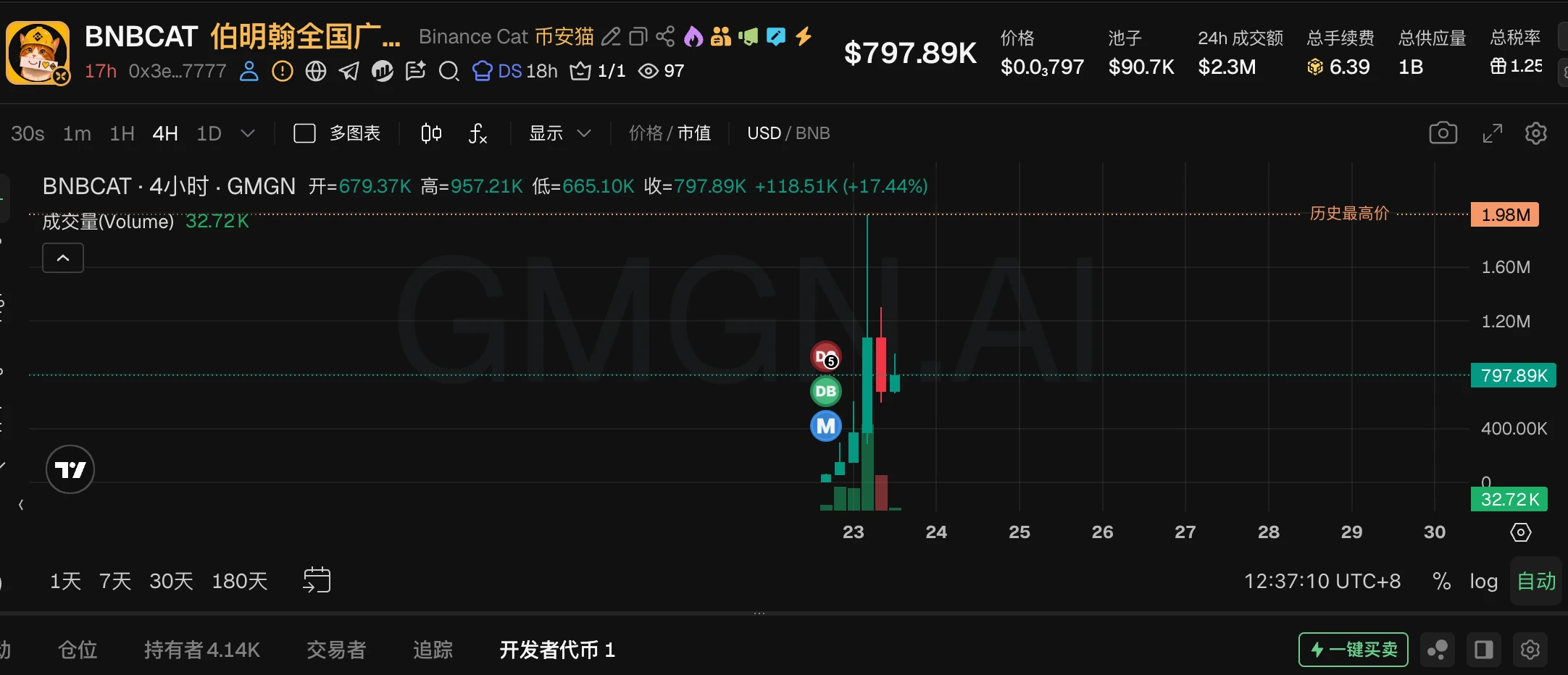Open the Telegram paper plane icon
Screen dimensions: 1568x675
pos(349,71)
